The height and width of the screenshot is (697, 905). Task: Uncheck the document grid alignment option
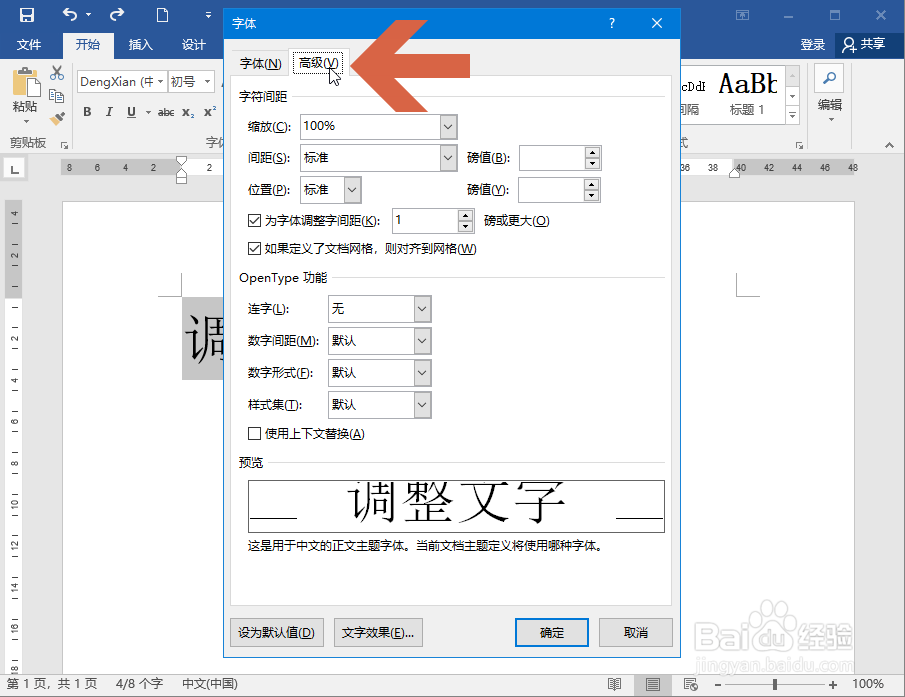point(256,248)
